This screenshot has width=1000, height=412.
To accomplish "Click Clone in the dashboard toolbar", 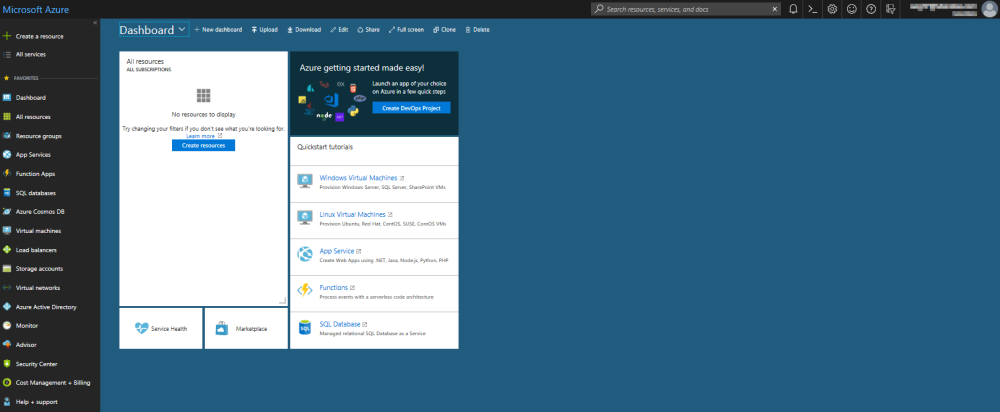I will pos(445,29).
